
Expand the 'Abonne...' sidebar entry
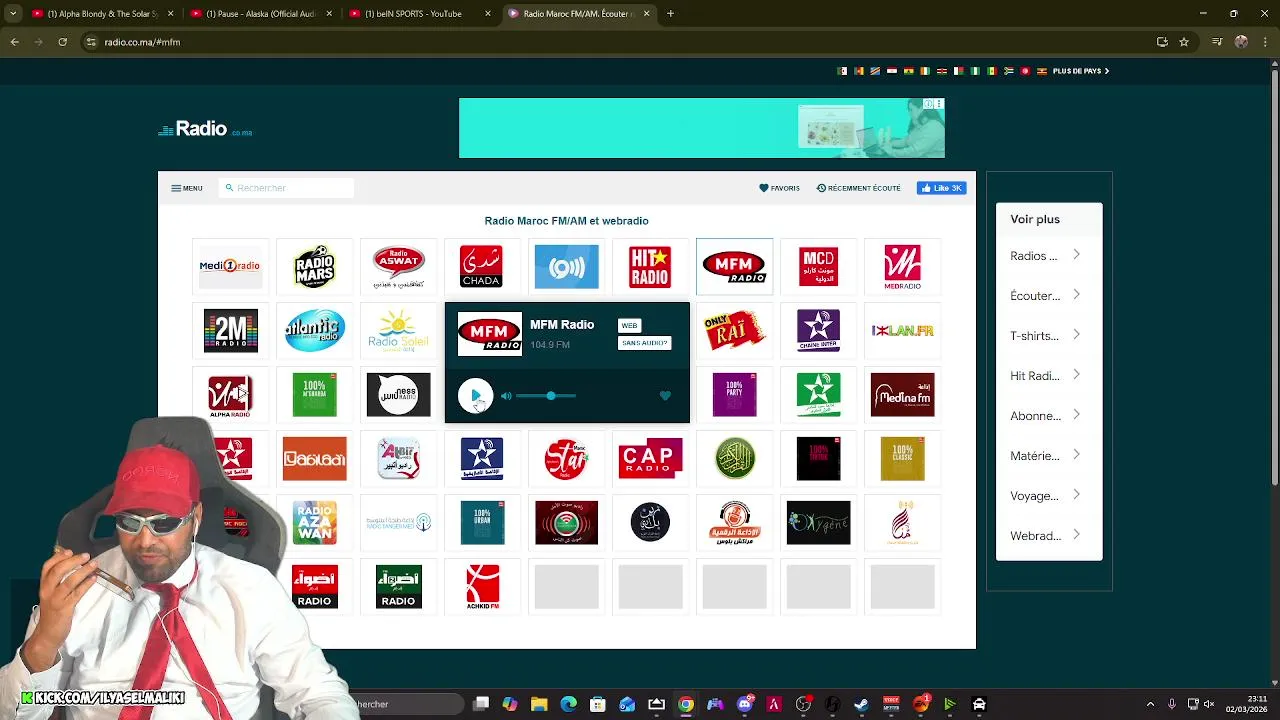[1045, 416]
